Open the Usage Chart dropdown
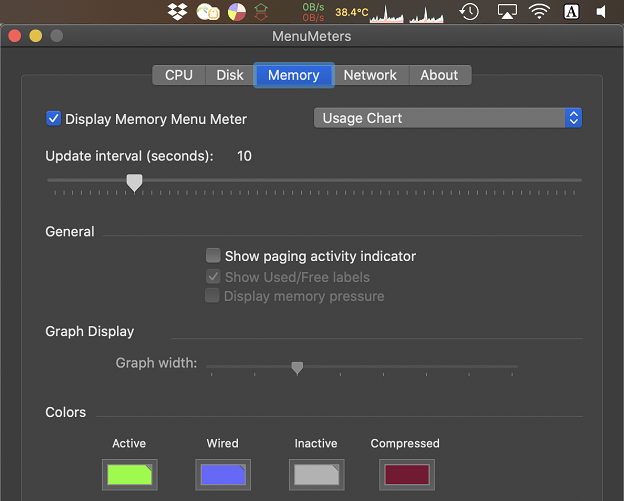 [x=448, y=118]
